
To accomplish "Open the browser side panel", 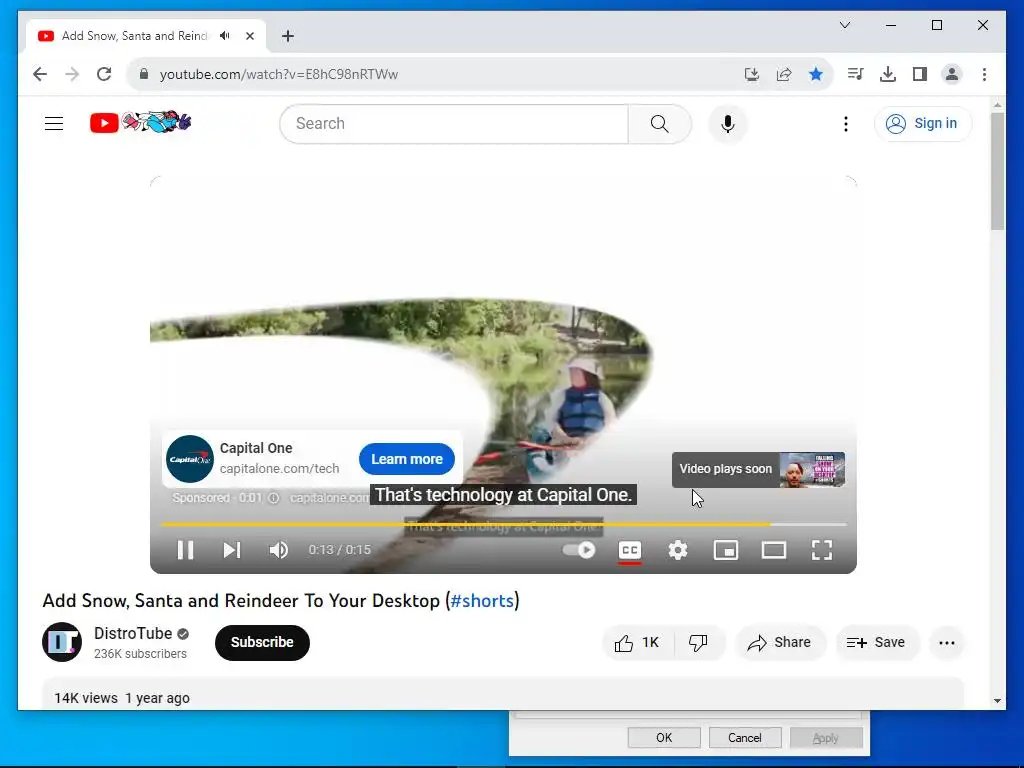I will point(920,74).
